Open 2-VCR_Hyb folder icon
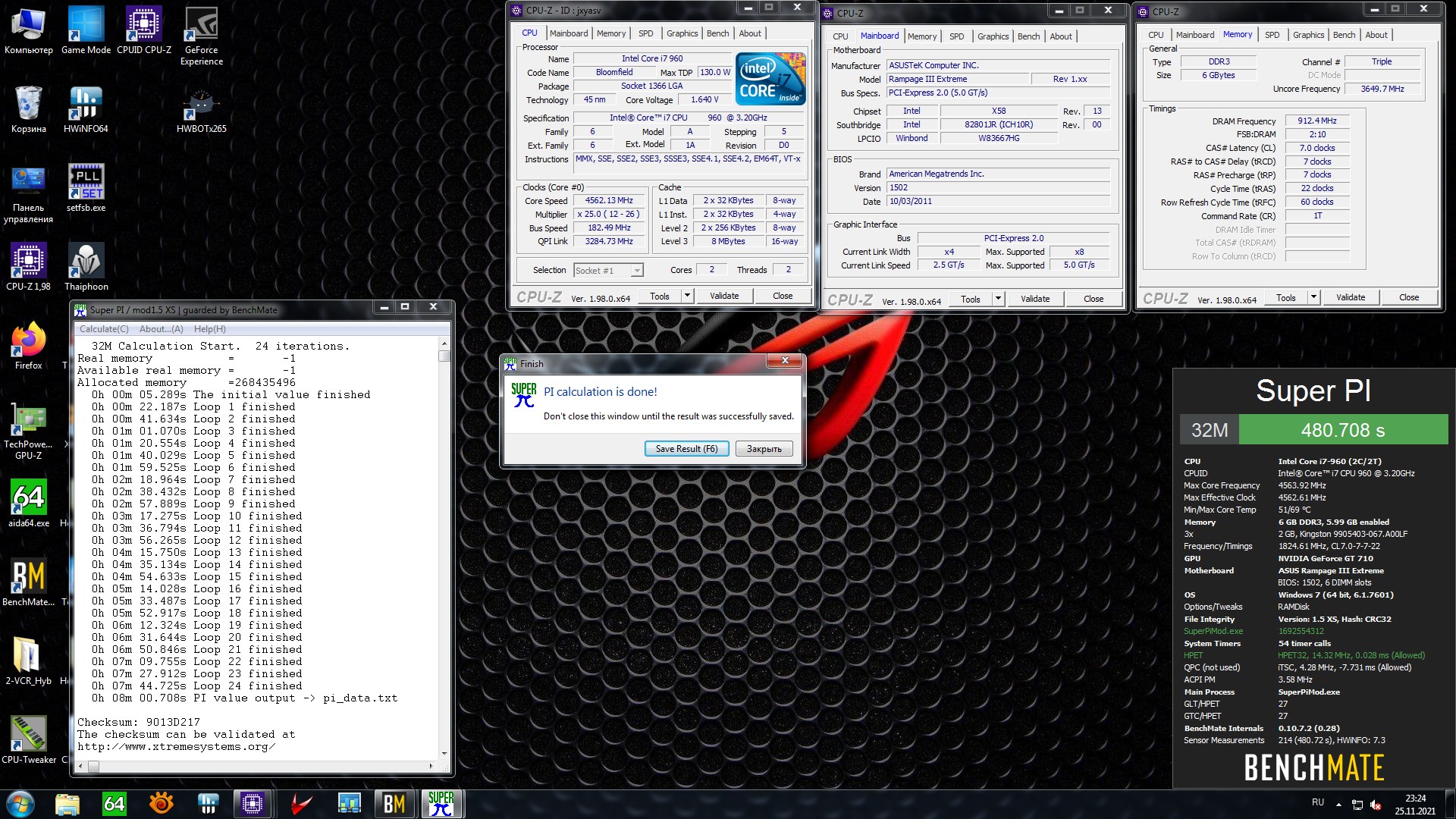Screen dimensions: 1456x819 pyautogui.click(x=29, y=661)
